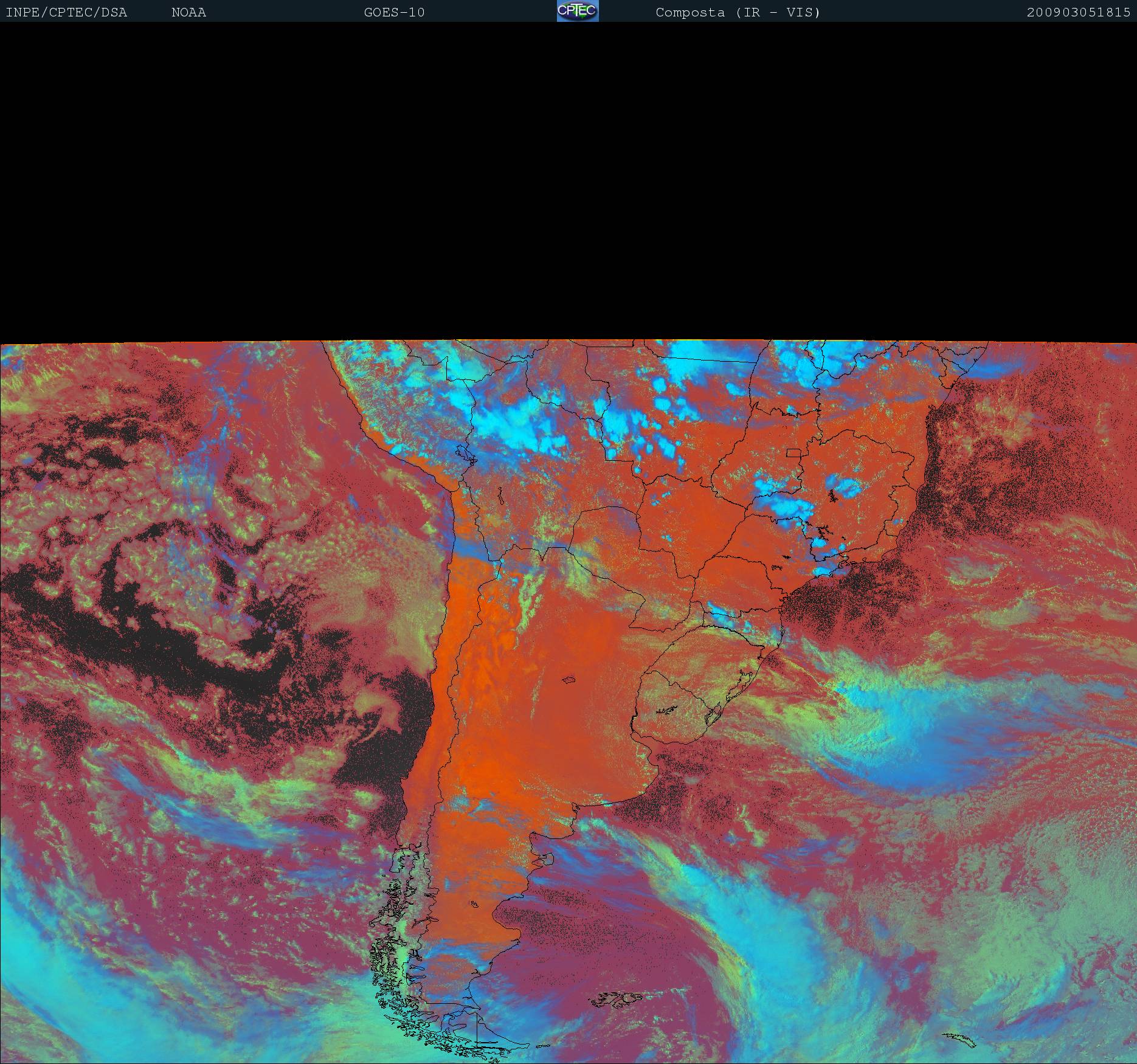
Task: Click the timestamp 200903051815
Action: click(x=1079, y=12)
